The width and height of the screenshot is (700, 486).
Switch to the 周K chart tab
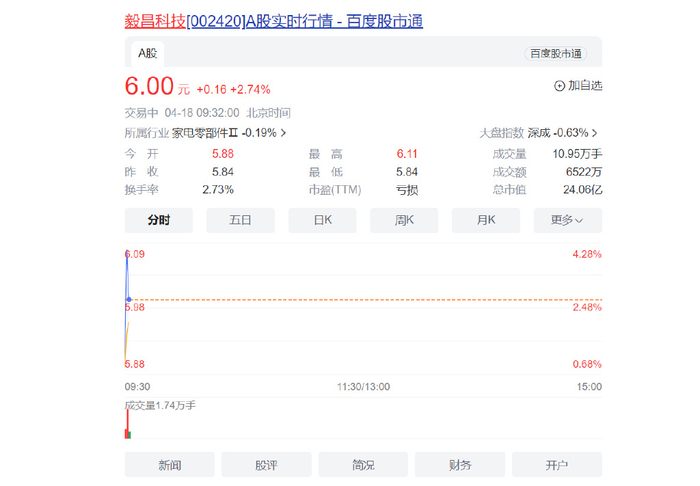click(x=404, y=220)
